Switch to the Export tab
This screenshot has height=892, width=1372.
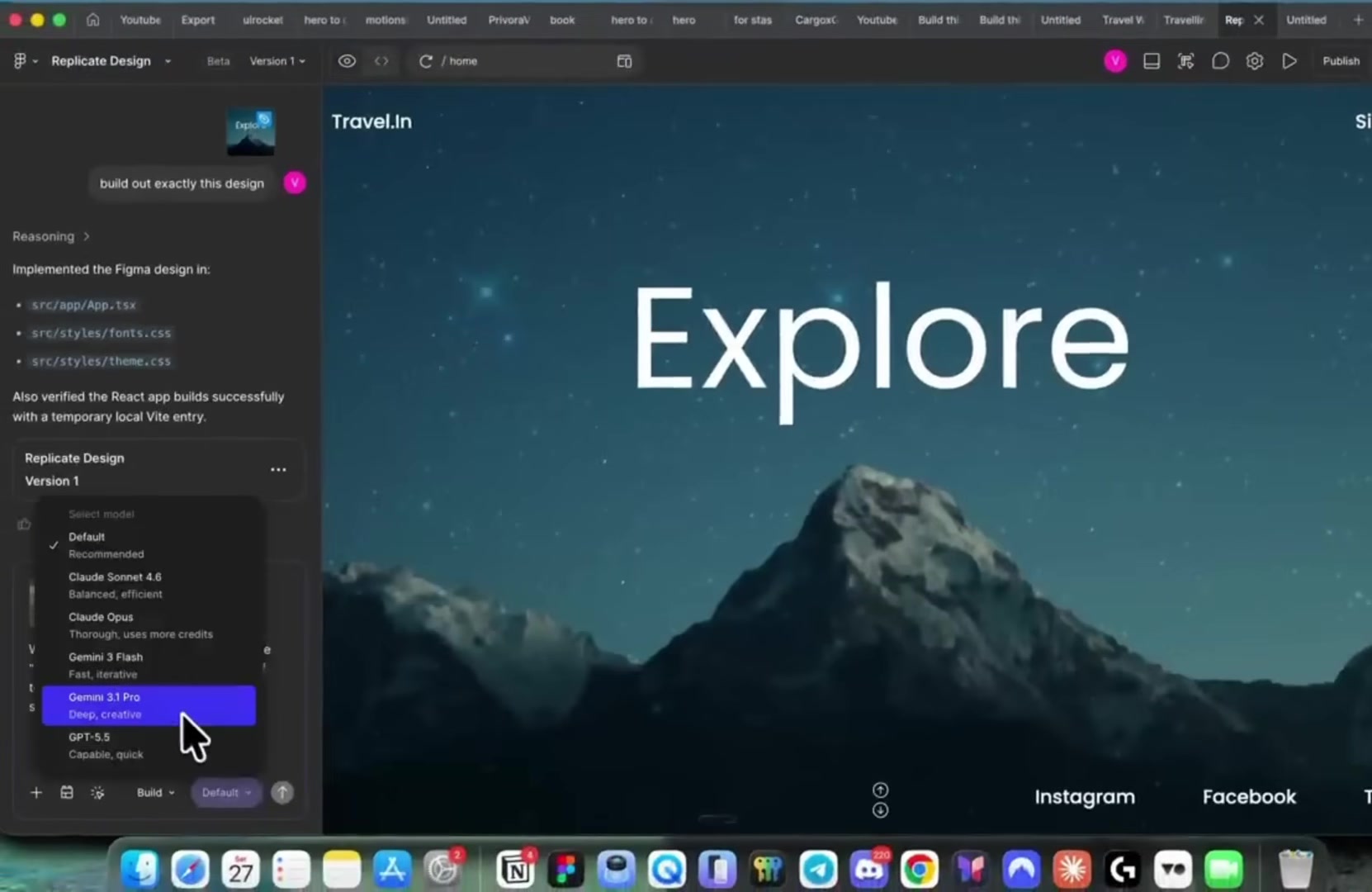pyautogui.click(x=198, y=20)
